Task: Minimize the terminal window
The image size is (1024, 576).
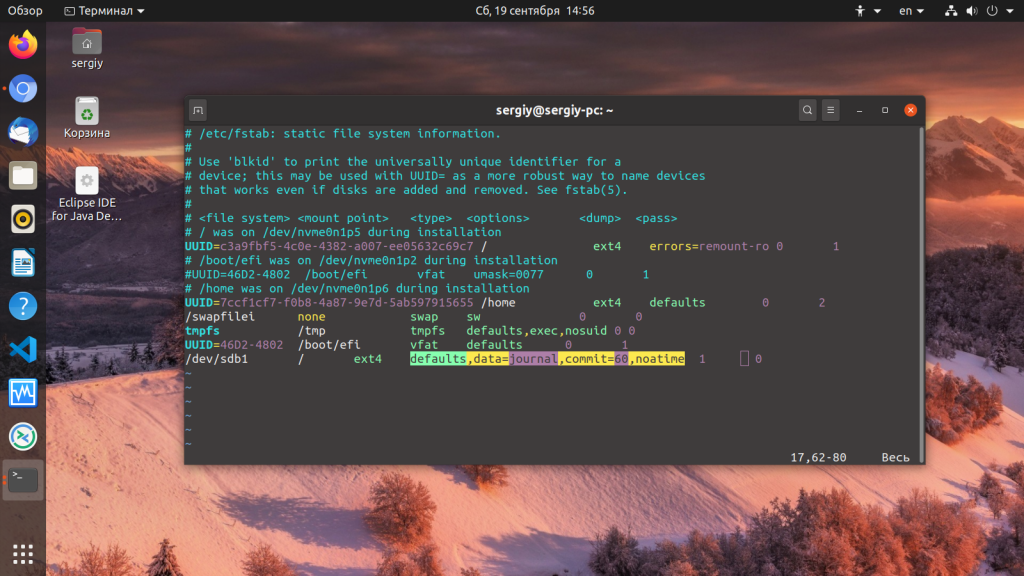Action: click(x=859, y=110)
